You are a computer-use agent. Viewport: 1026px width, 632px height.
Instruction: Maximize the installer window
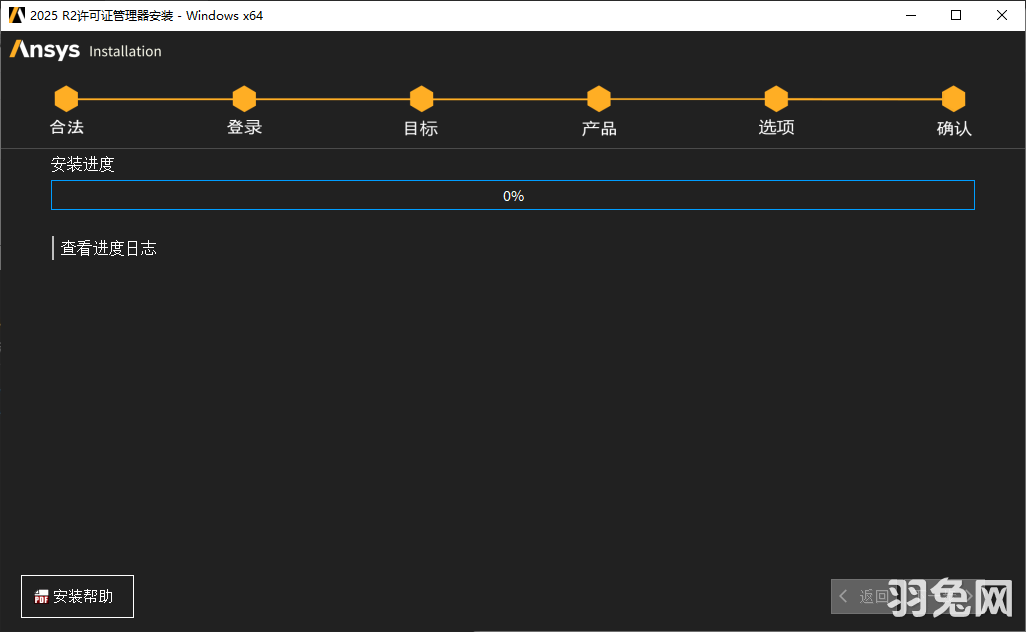pyautogui.click(x=956, y=15)
